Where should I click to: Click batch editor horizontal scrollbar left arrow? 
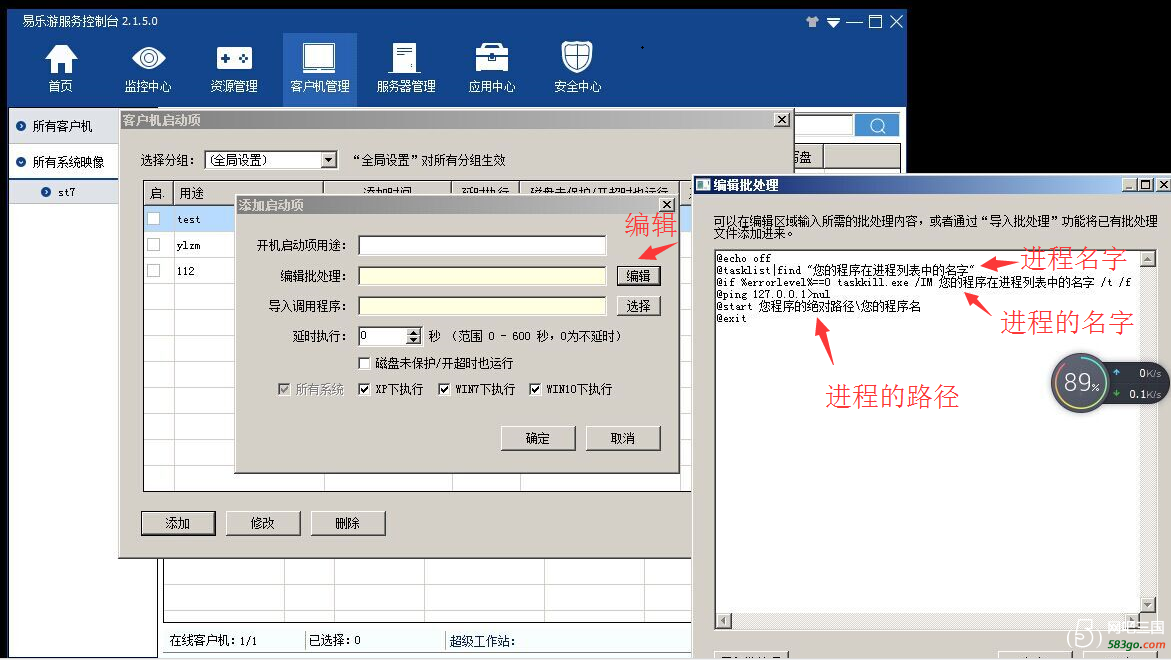click(x=724, y=620)
